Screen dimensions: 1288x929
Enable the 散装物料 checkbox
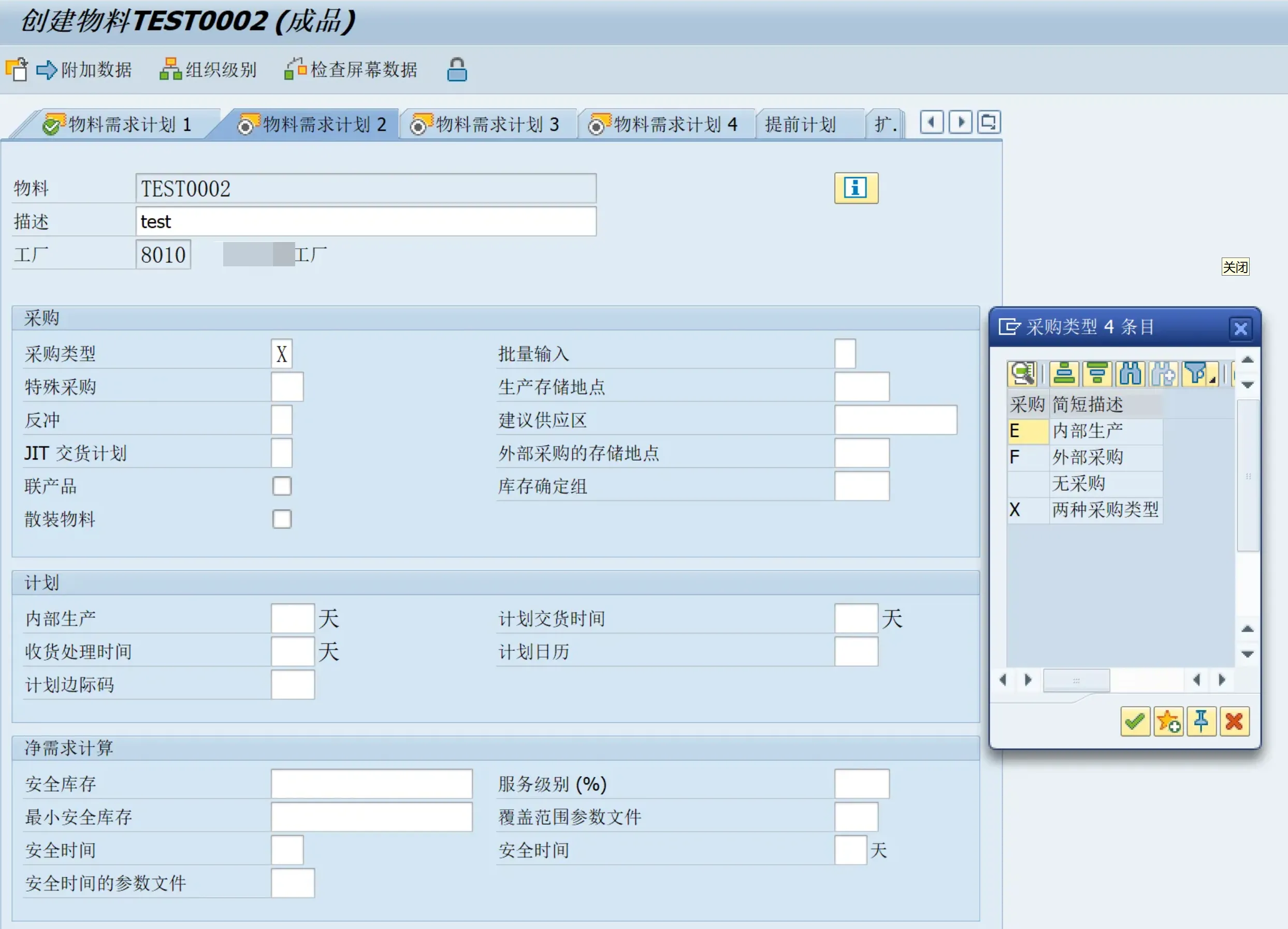(x=282, y=519)
